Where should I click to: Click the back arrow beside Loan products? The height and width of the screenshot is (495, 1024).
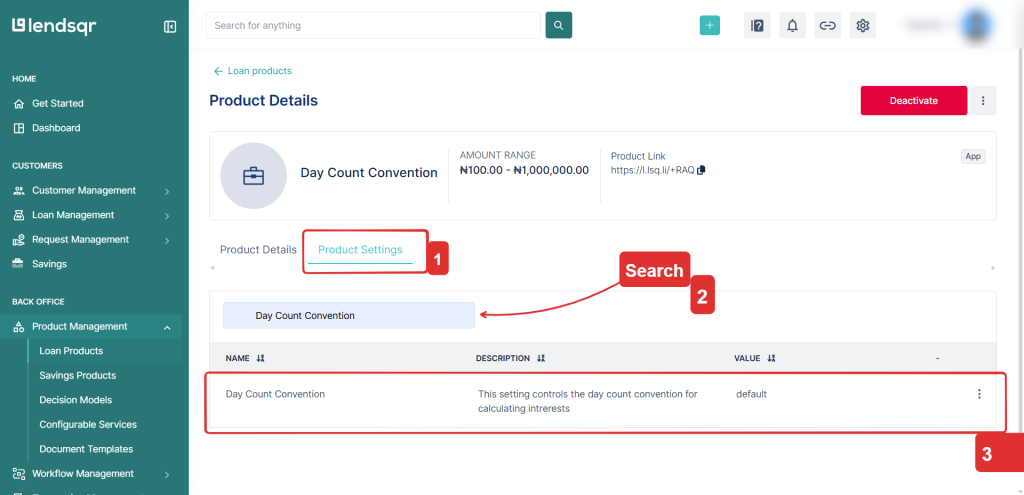pyautogui.click(x=218, y=71)
